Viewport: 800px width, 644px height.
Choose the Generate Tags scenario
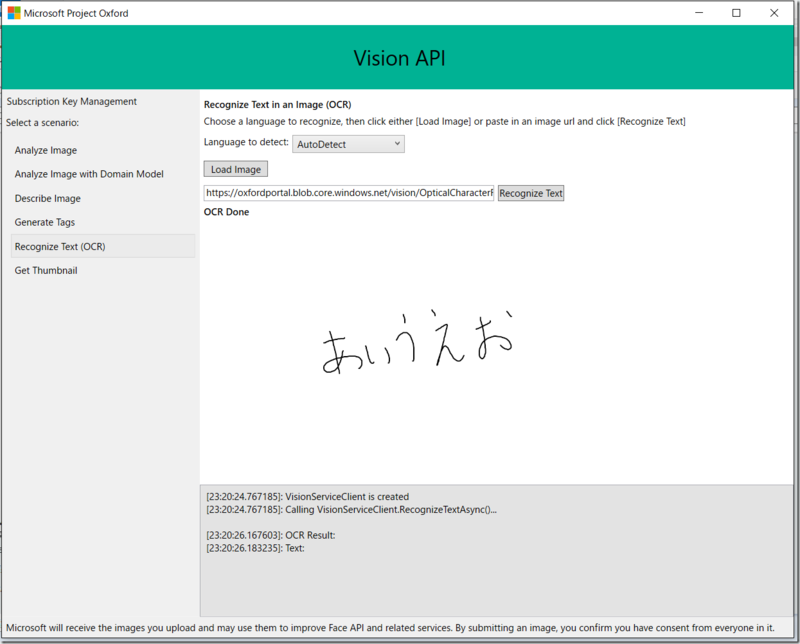[45, 222]
